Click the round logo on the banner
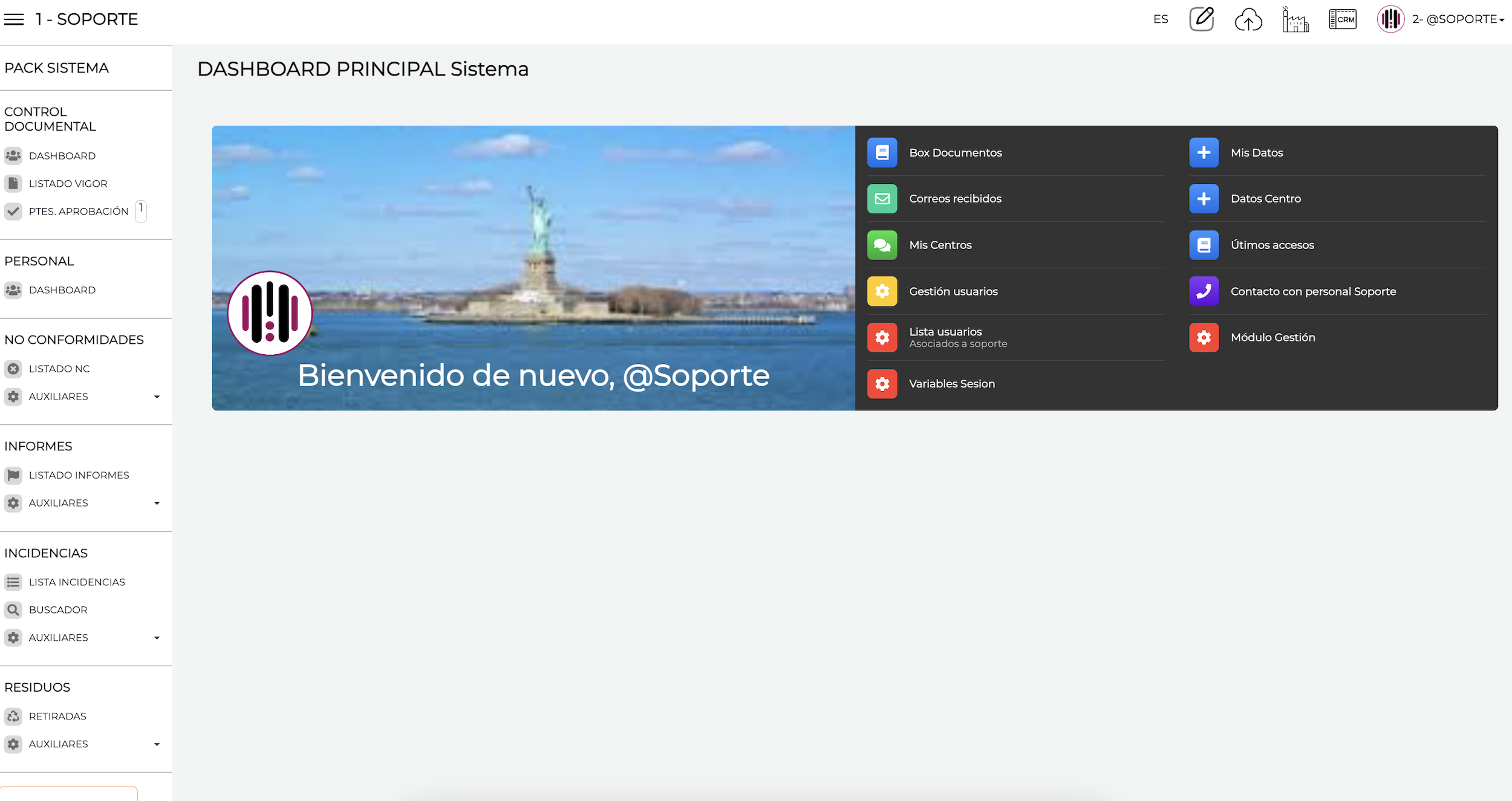The height and width of the screenshot is (801, 1512). (270, 313)
